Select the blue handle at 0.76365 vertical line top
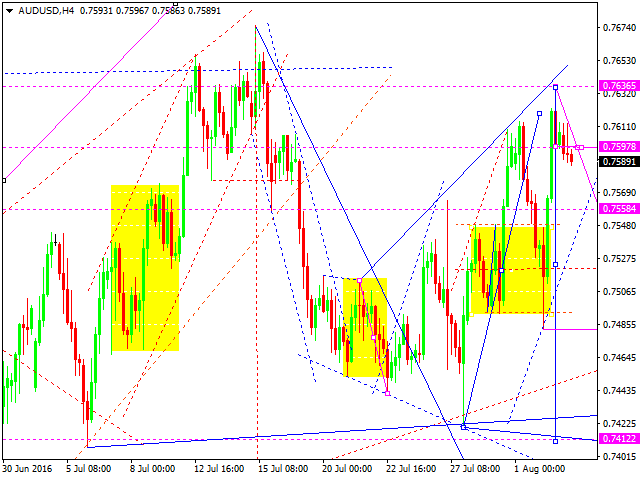The width and height of the screenshot is (640, 480). pos(556,87)
